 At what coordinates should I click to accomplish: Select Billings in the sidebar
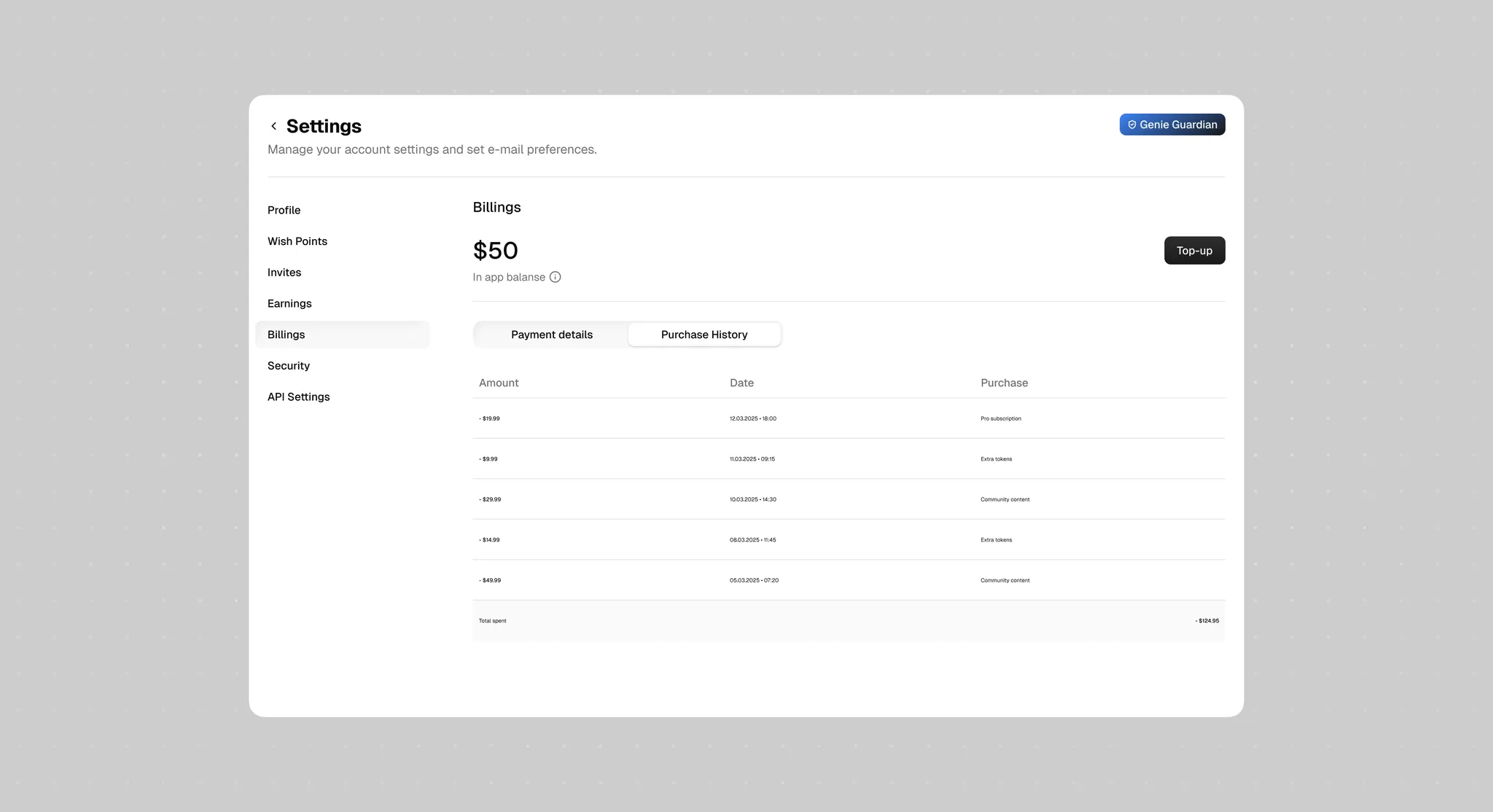343,335
